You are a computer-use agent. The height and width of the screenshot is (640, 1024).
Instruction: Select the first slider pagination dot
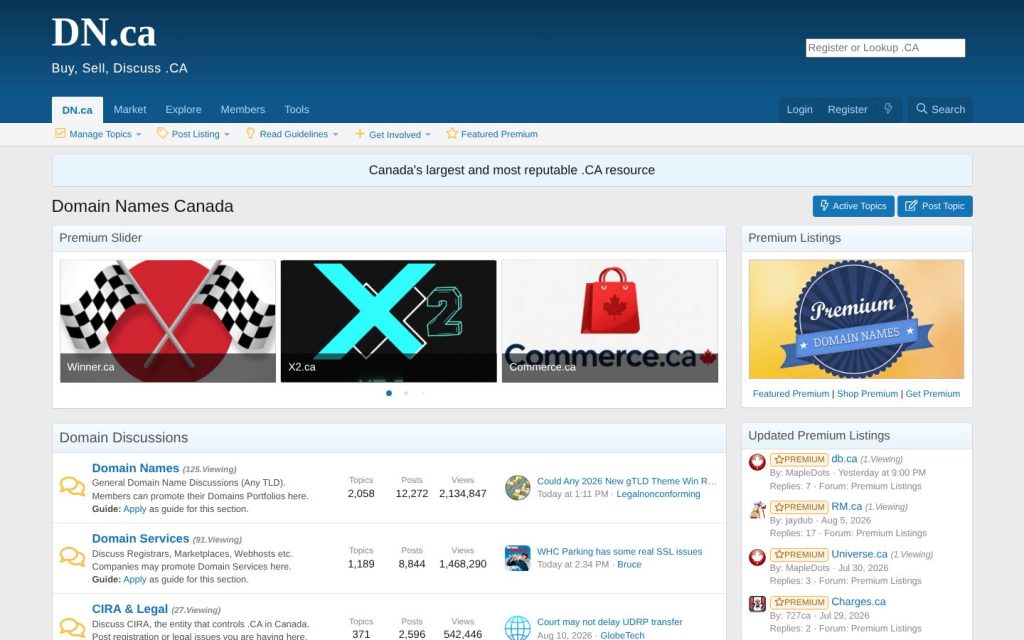pos(389,393)
